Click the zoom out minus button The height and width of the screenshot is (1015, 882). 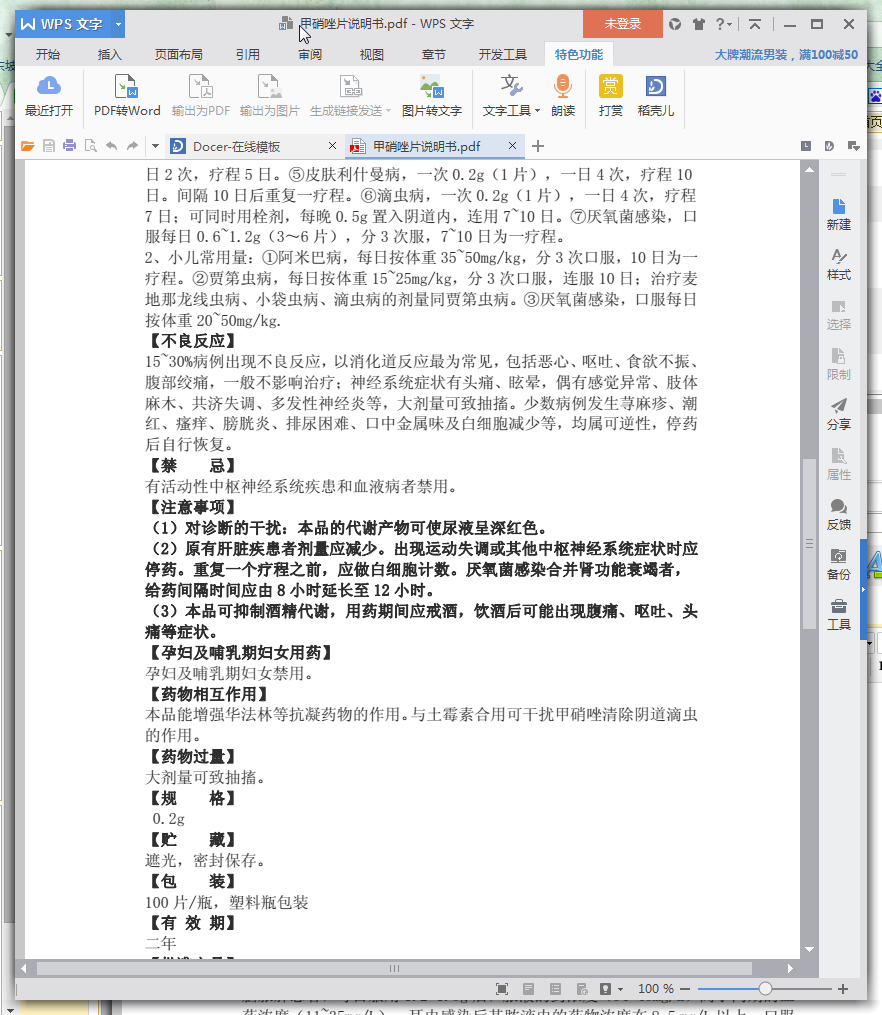pyautogui.click(x=685, y=989)
